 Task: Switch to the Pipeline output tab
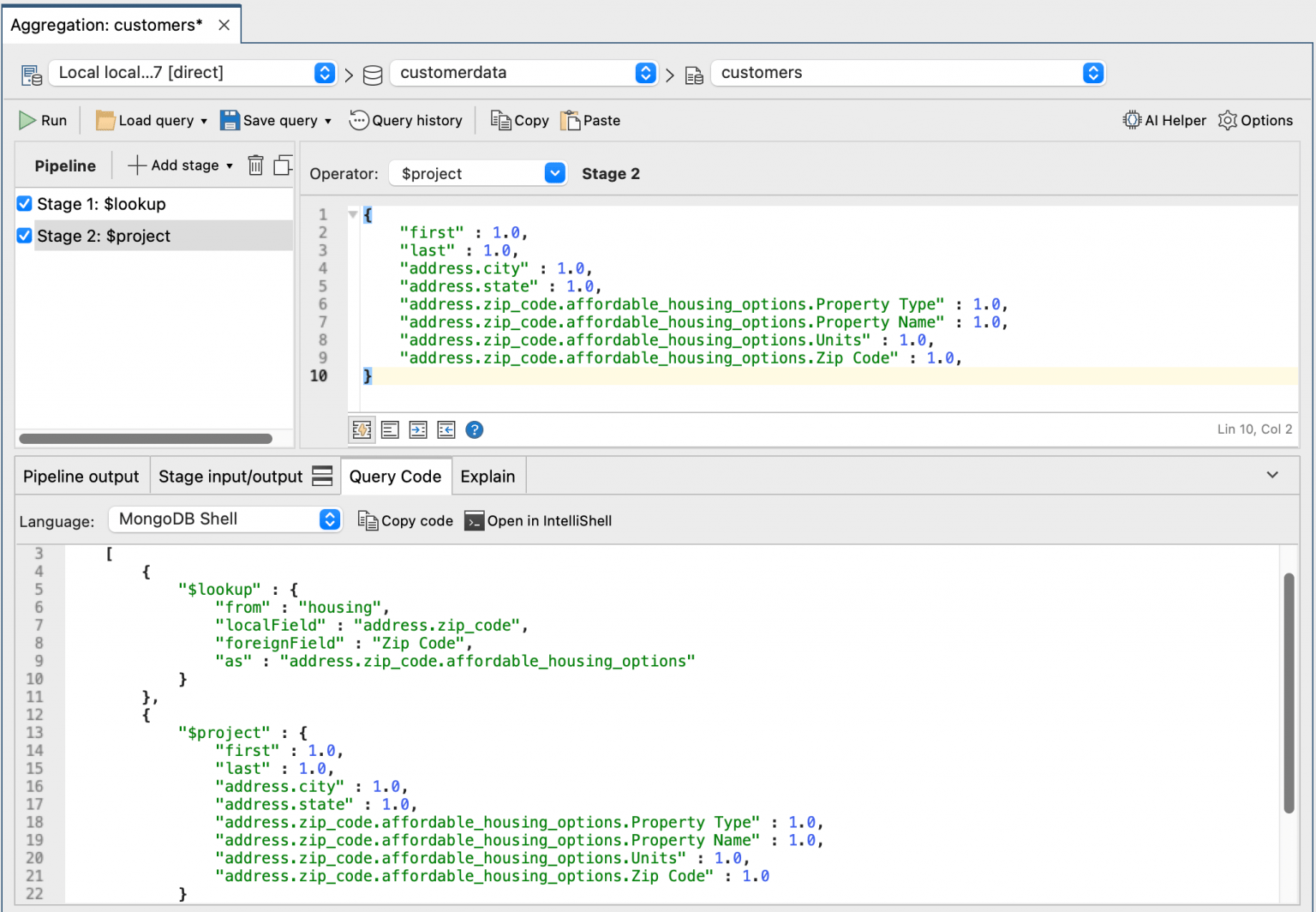tap(81, 476)
